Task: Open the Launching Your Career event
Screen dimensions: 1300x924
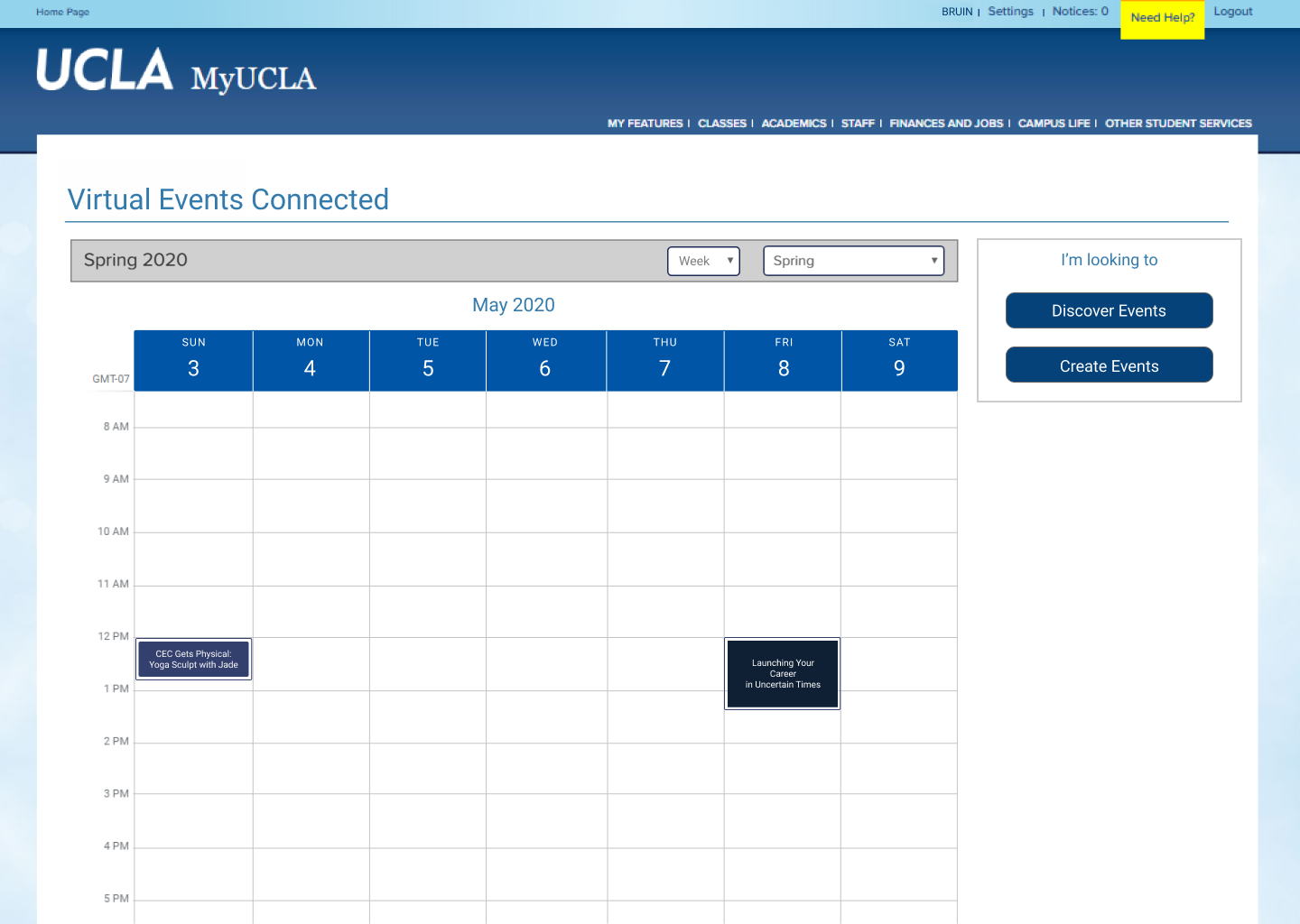Action: [783, 674]
